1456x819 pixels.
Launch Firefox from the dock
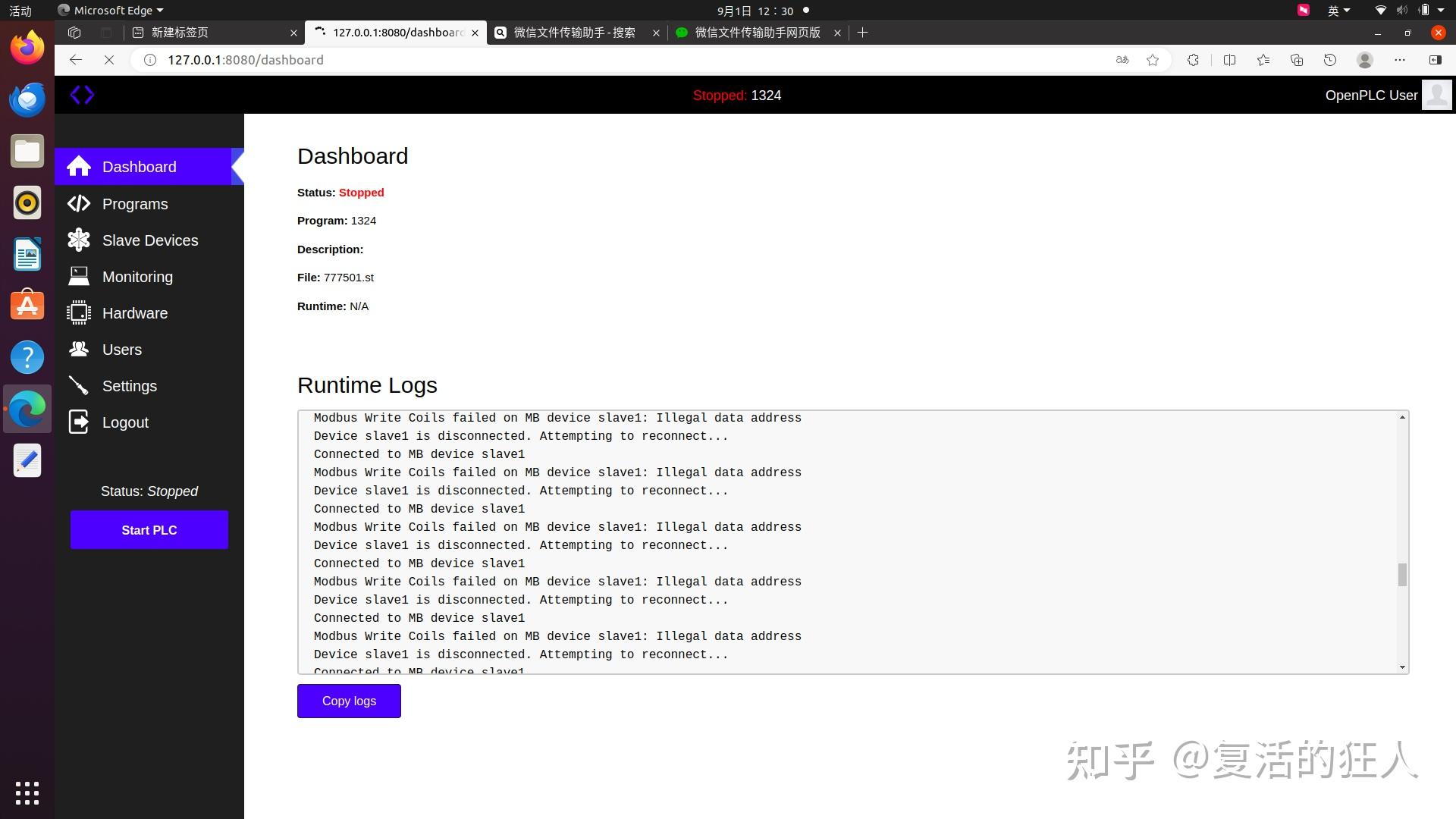(27, 47)
